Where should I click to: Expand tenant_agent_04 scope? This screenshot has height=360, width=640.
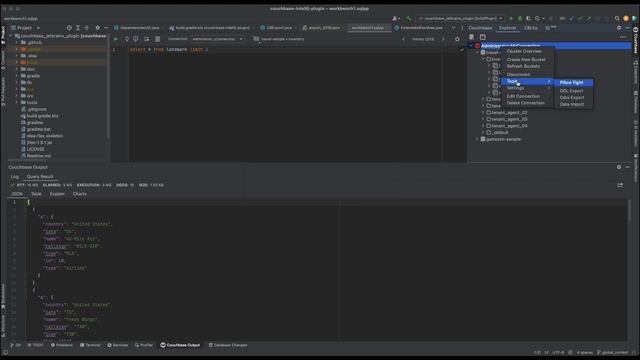coord(483,126)
